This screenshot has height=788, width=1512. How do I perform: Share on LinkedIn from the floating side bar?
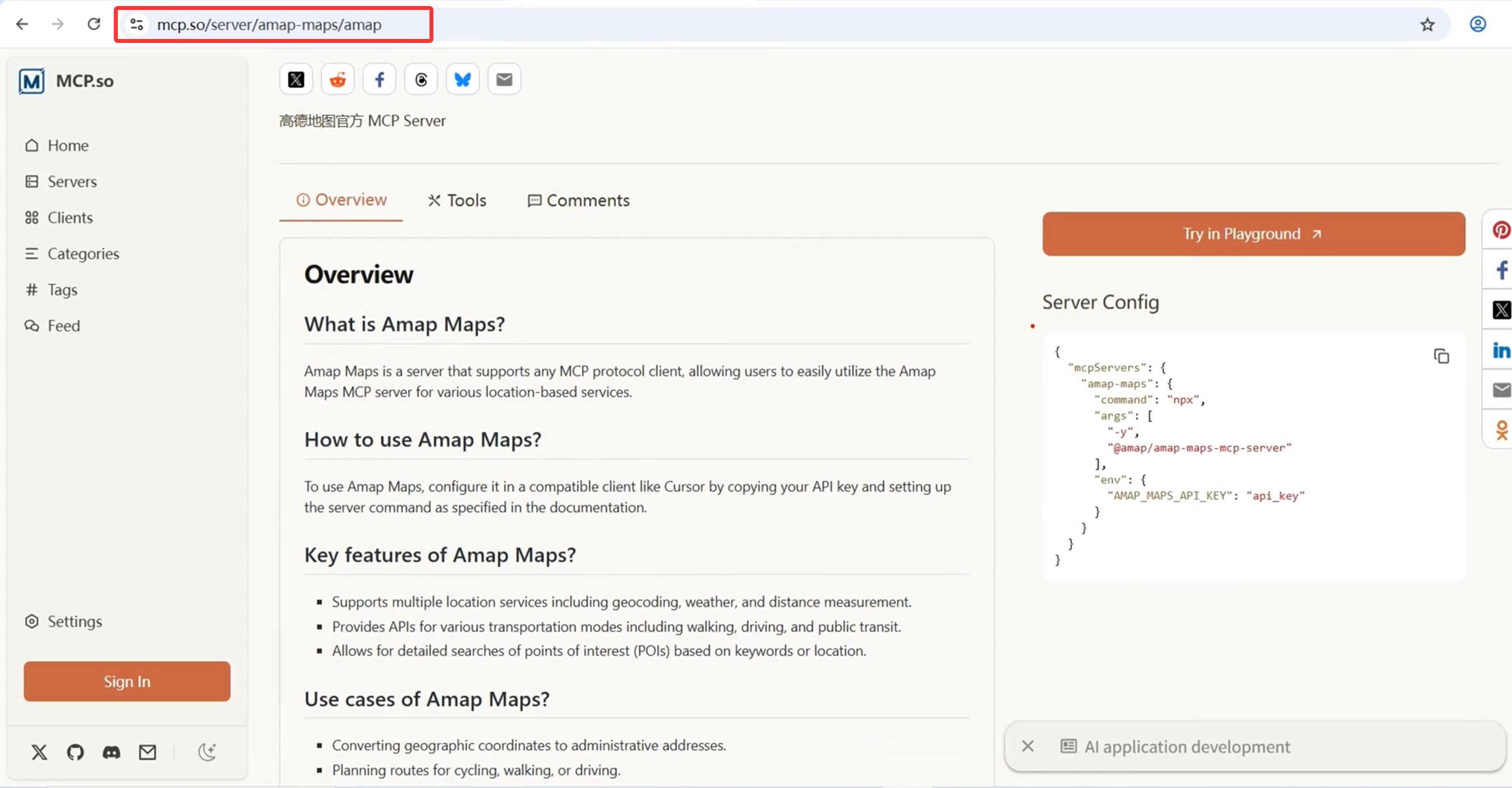pyautogui.click(x=1501, y=350)
